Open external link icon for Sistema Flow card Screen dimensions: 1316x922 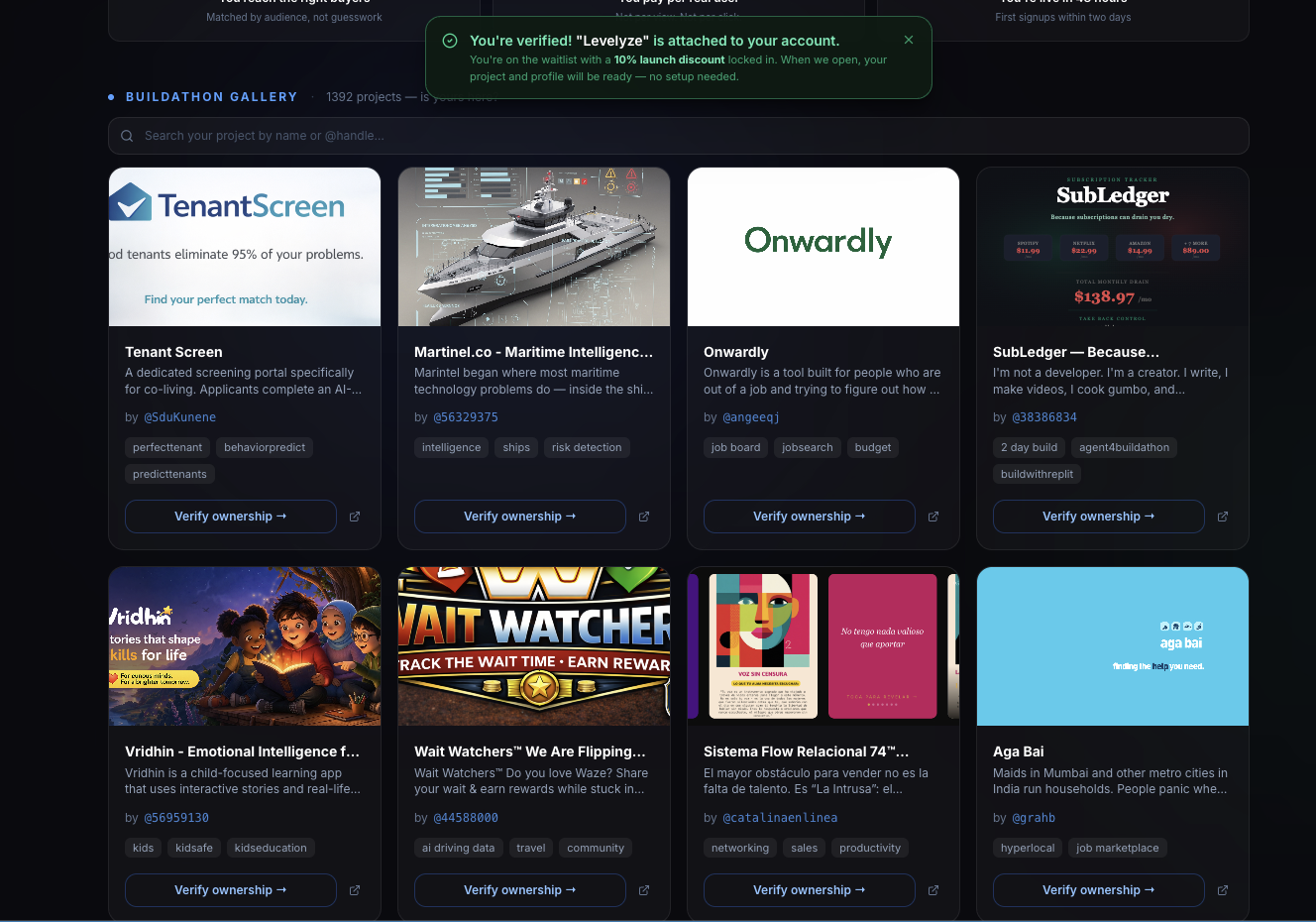[x=933, y=890]
